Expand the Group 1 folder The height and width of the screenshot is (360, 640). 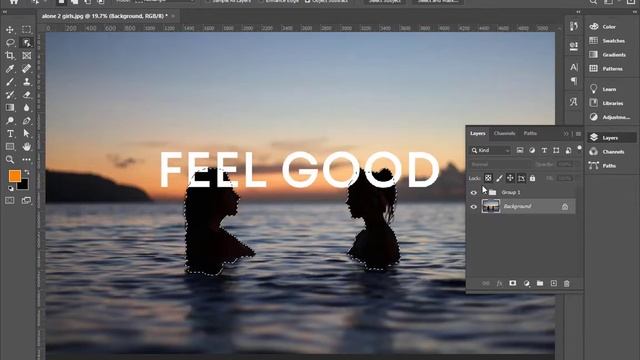coord(484,192)
